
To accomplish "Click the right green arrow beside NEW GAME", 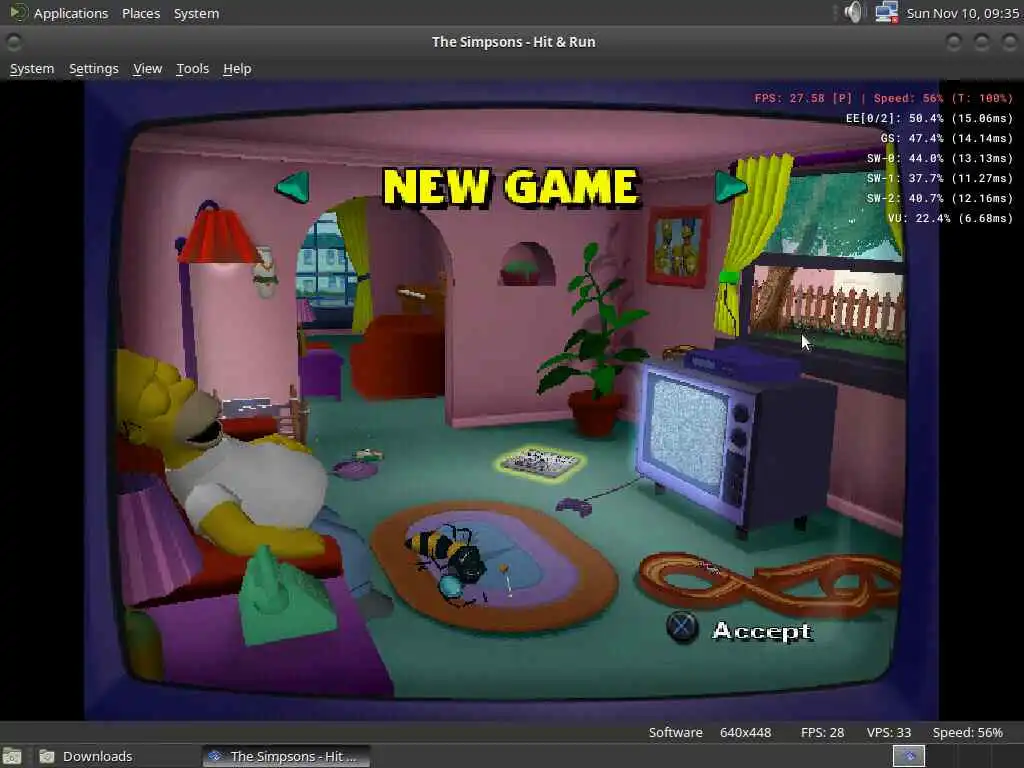I will tap(730, 187).
